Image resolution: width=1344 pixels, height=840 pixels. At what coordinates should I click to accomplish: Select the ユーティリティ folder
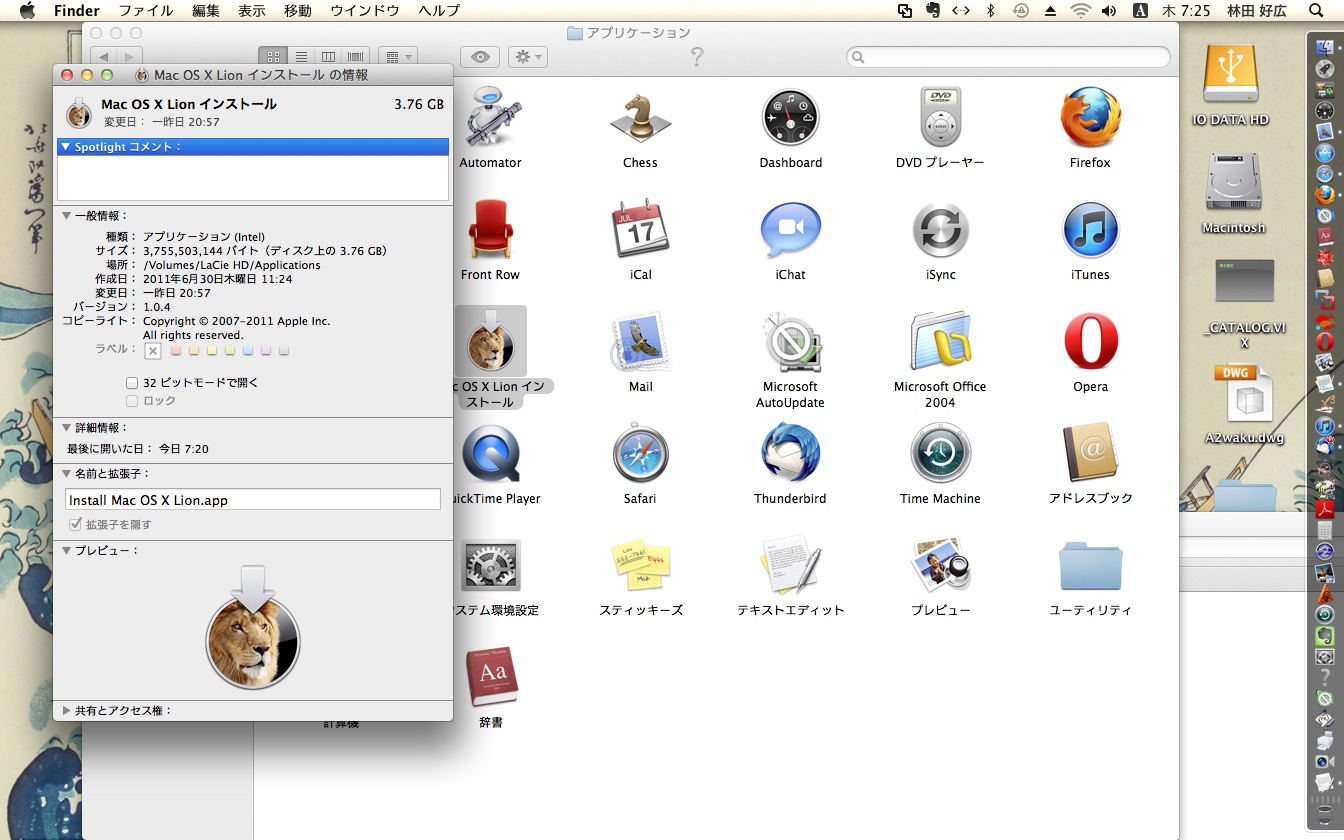pyautogui.click(x=1090, y=566)
